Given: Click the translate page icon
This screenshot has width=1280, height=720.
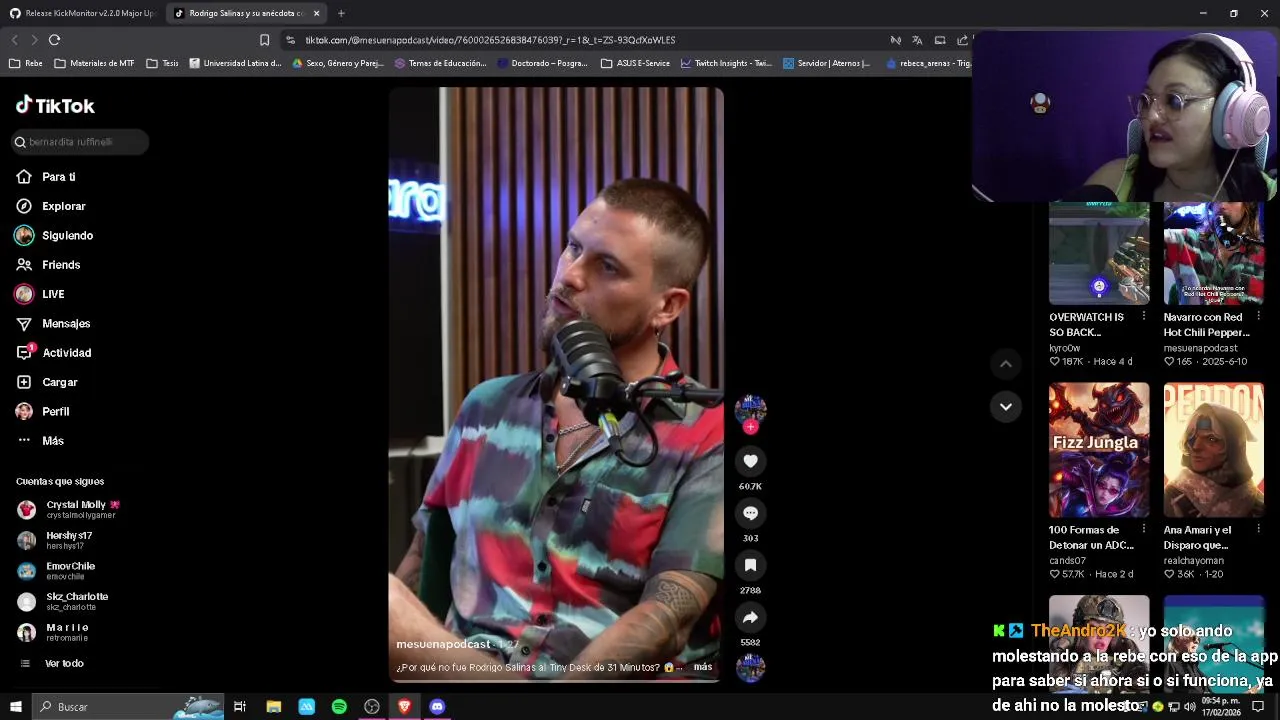Looking at the screenshot, I should [x=917, y=40].
